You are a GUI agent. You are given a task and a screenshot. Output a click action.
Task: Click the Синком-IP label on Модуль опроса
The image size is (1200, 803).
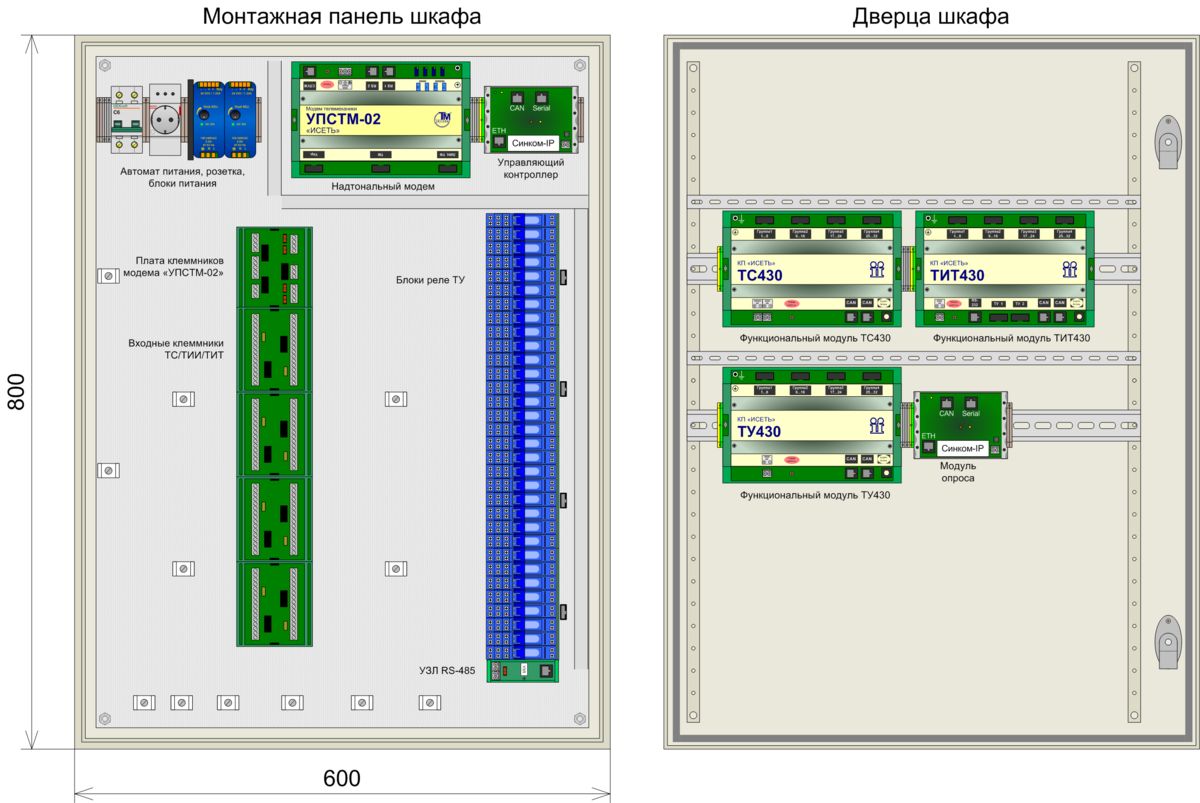pyautogui.click(x=964, y=449)
